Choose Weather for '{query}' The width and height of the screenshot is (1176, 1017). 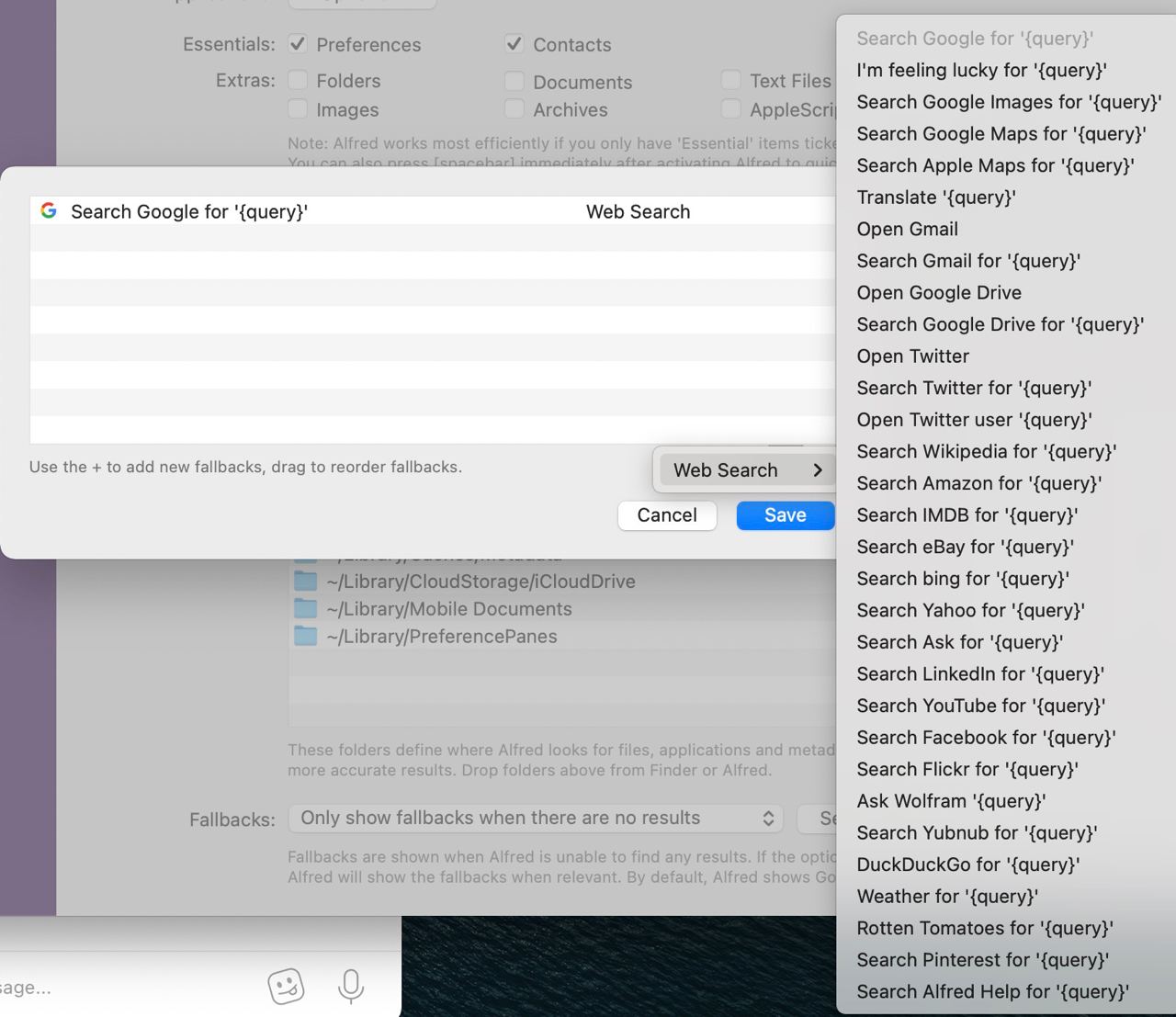pos(1006,897)
